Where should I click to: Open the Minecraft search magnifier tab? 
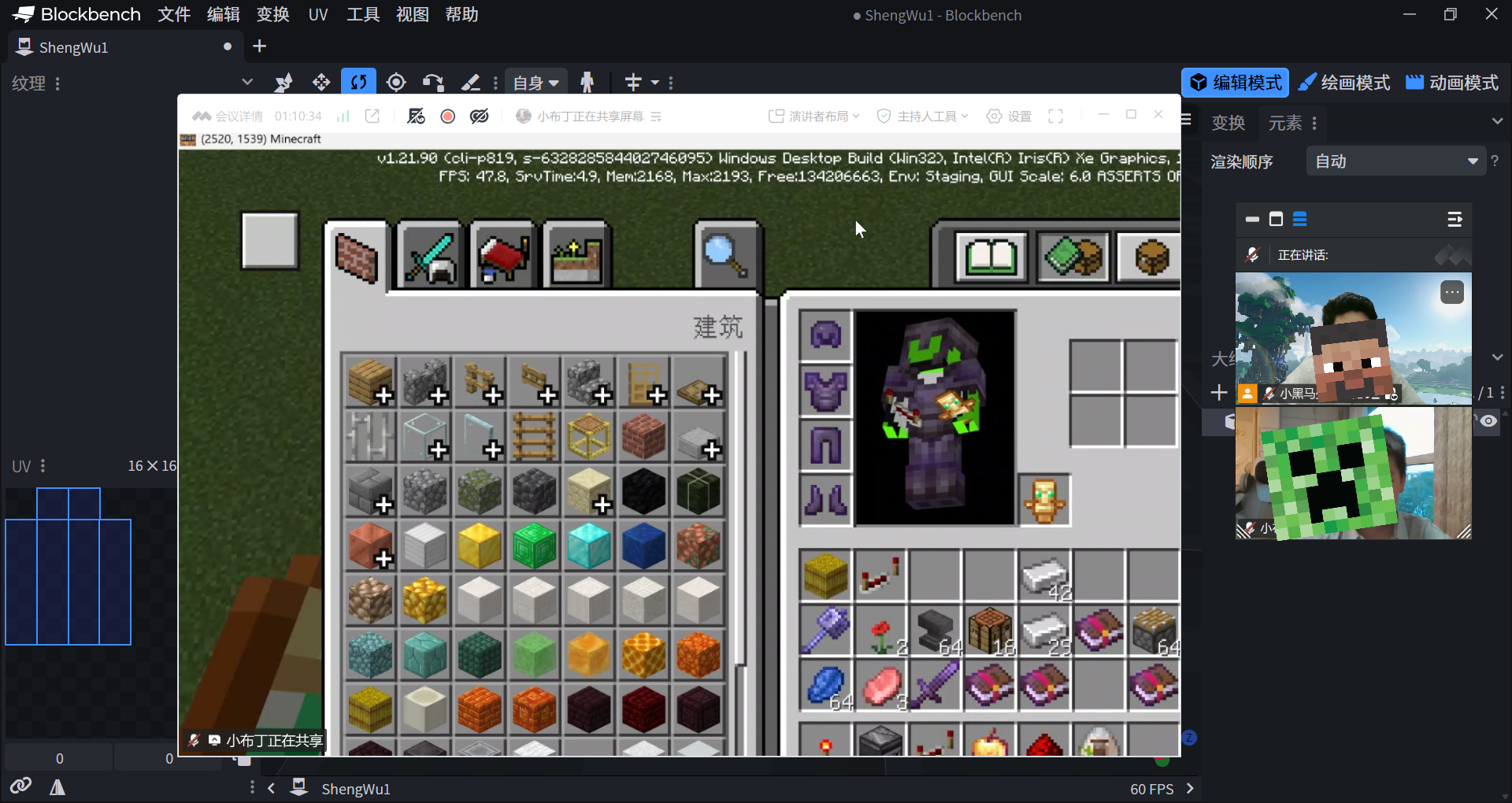tap(727, 257)
